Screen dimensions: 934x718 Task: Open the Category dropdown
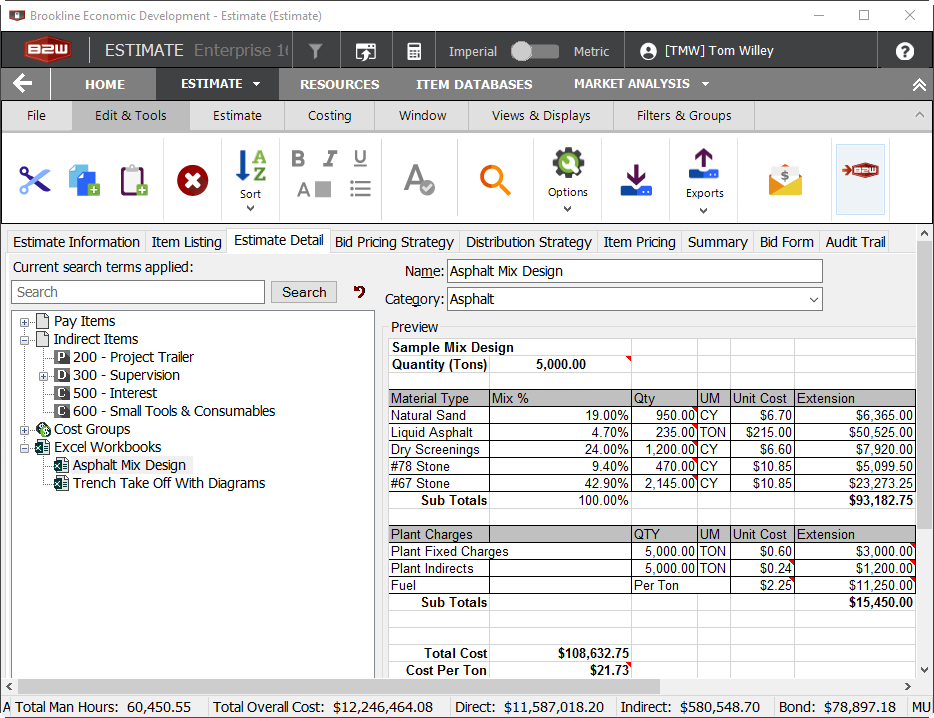point(813,299)
